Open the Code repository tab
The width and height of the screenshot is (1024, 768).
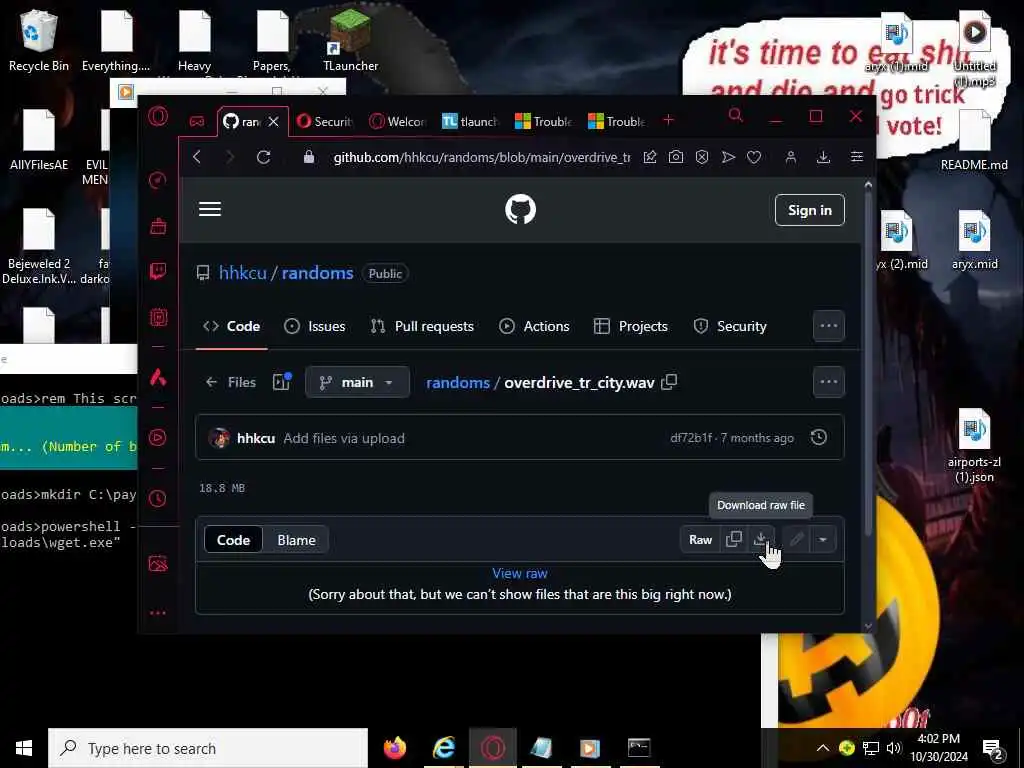[x=231, y=326]
